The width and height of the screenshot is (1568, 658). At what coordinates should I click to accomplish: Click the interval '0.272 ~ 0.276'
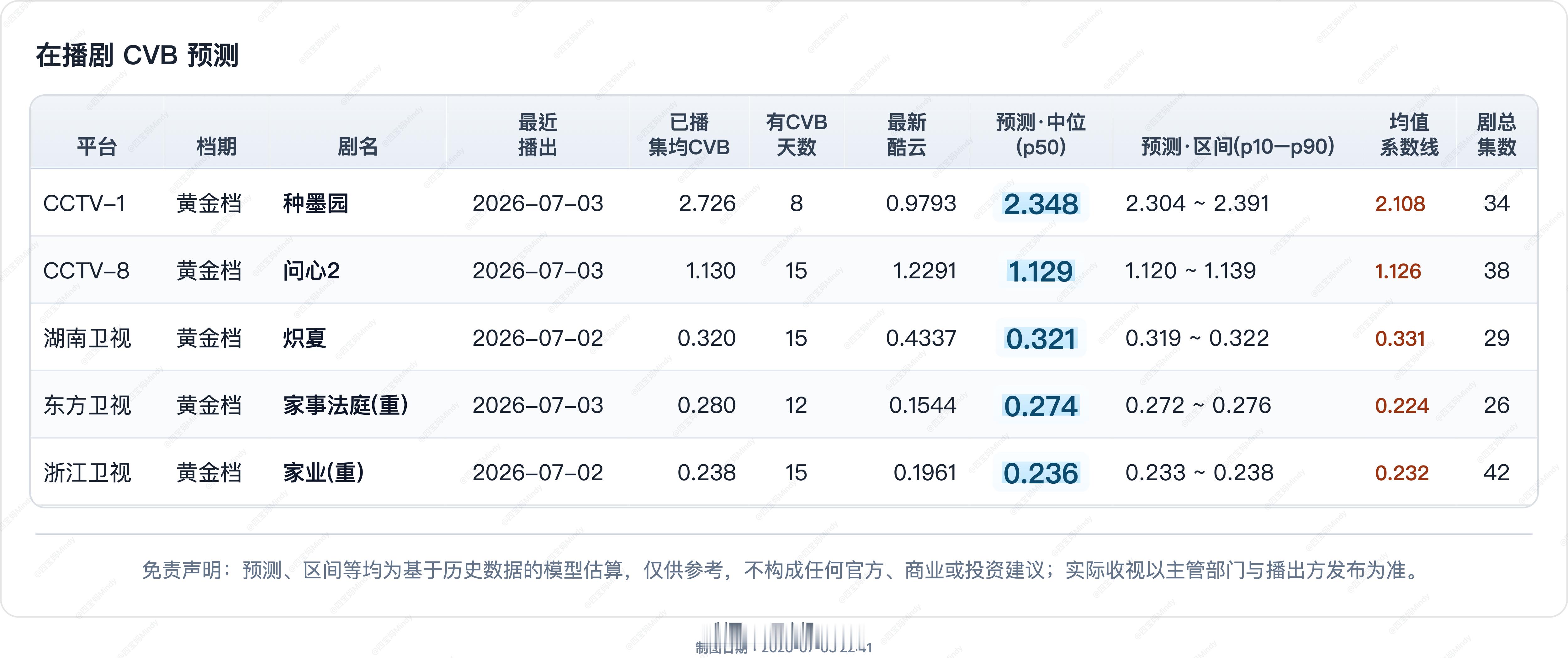pyautogui.click(x=1198, y=405)
